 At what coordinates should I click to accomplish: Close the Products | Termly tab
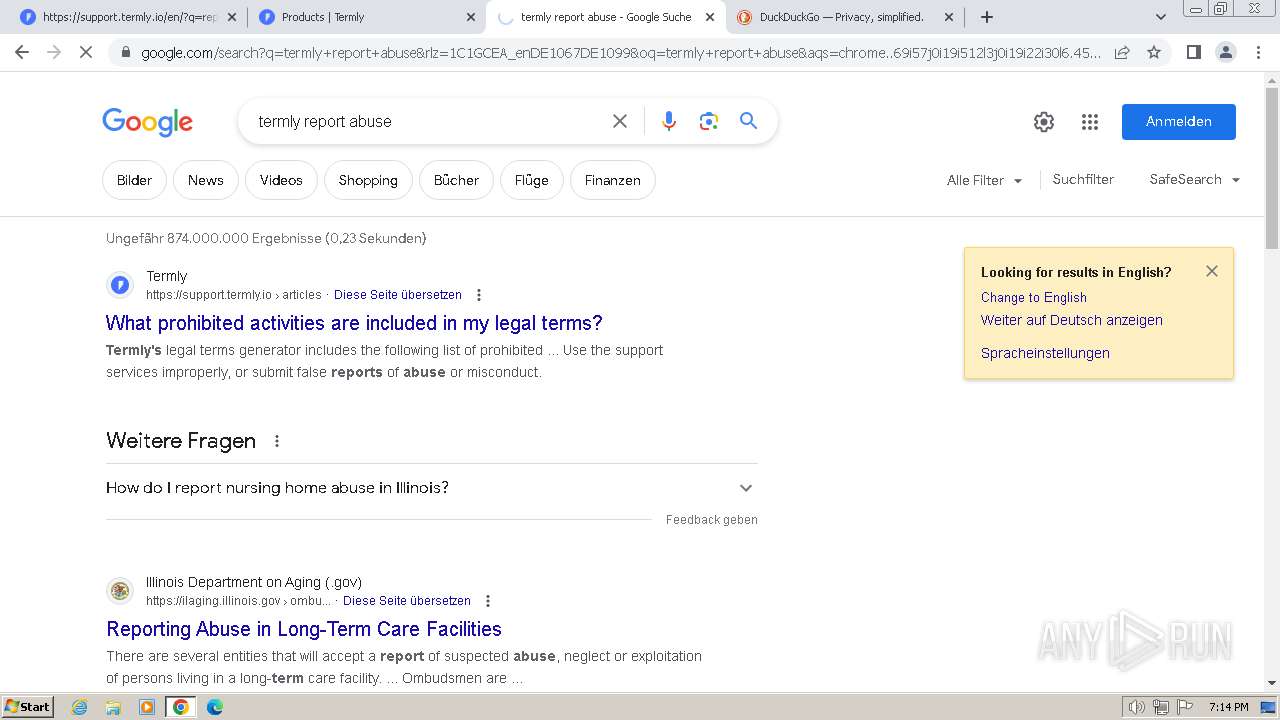click(x=471, y=17)
